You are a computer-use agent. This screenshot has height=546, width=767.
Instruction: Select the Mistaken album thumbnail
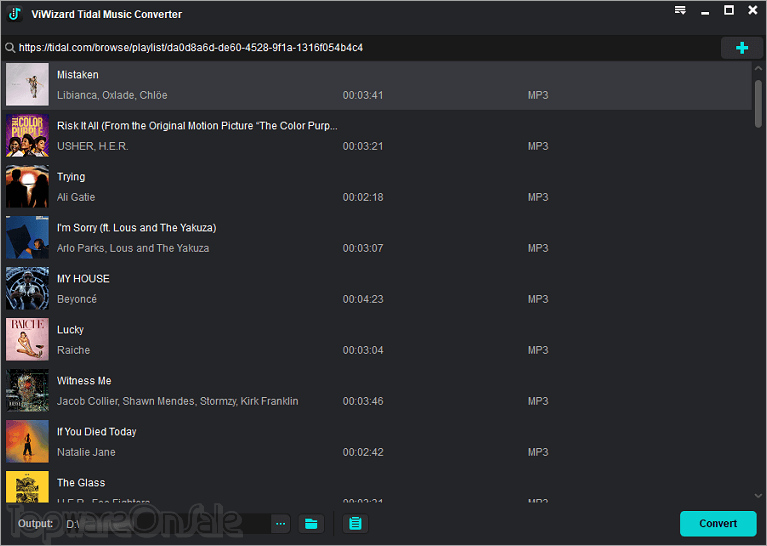tap(27, 84)
